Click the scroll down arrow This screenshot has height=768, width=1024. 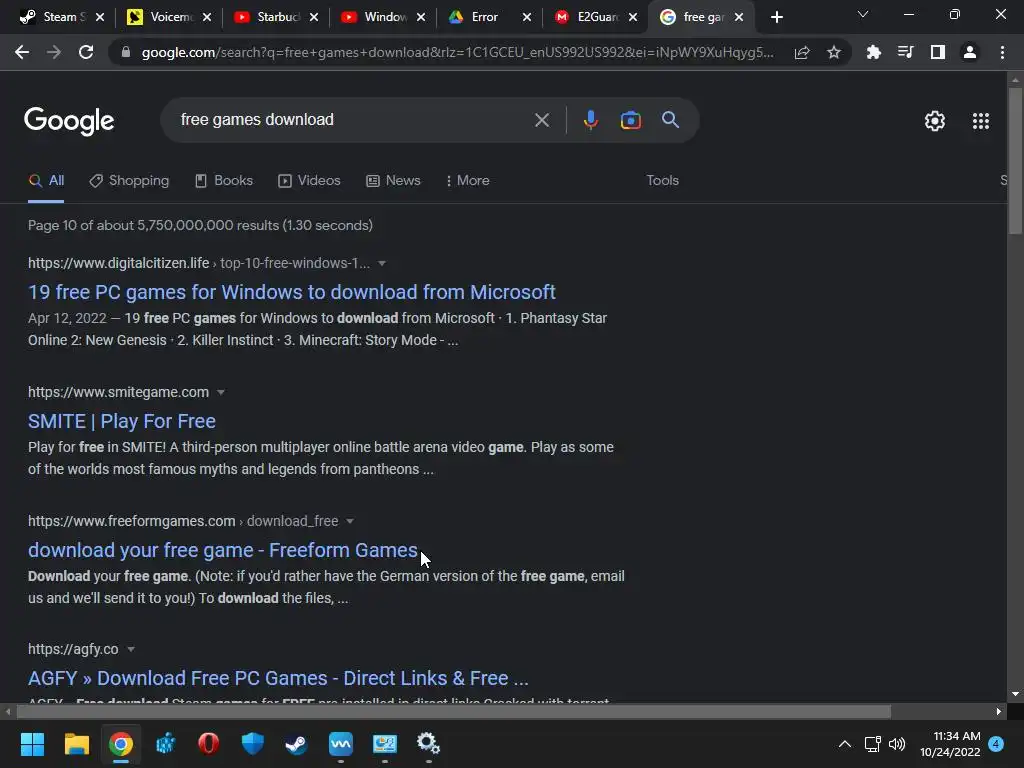pyautogui.click(x=1015, y=694)
